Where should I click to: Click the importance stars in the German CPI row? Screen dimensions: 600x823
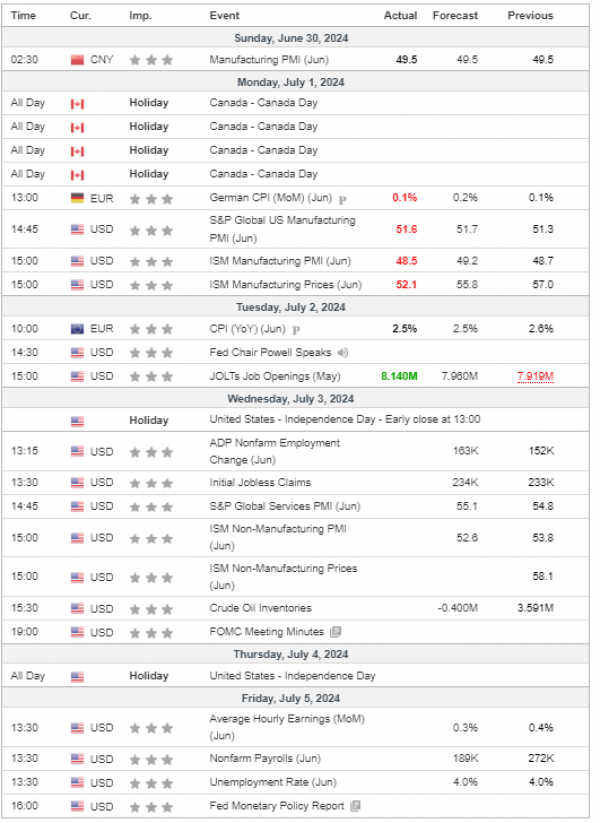tap(151, 198)
